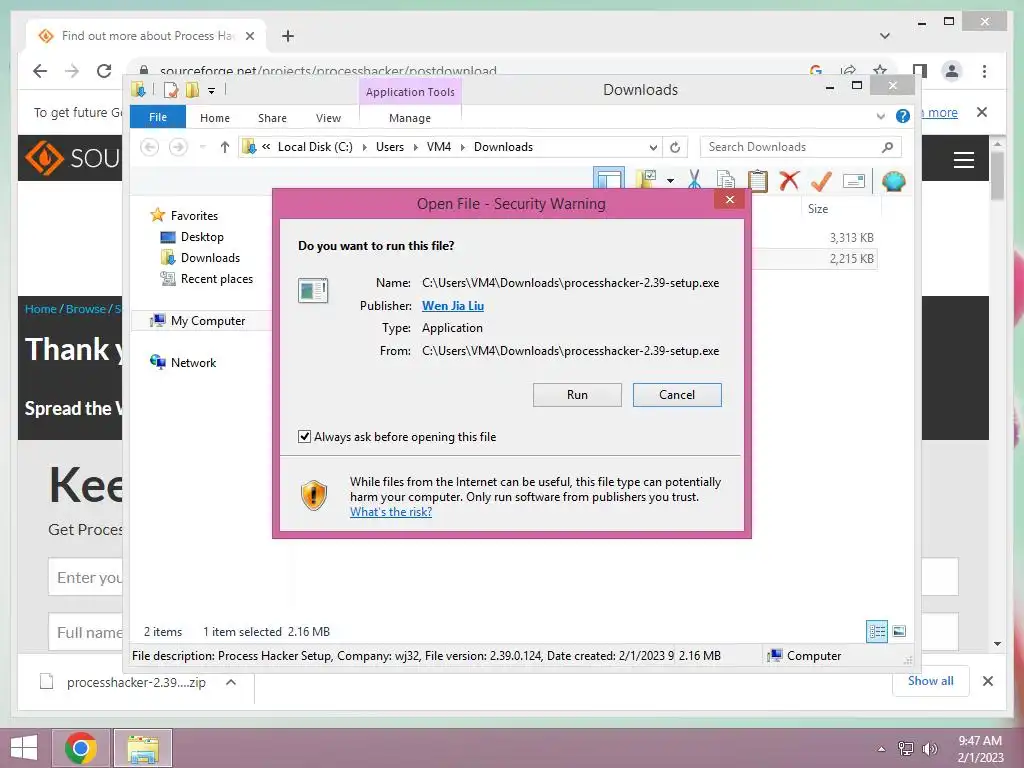The width and height of the screenshot is (1024, 768).
Task: Open Customize Quick Access Toolbar dropdown
Action: click(x=212, y=91)
